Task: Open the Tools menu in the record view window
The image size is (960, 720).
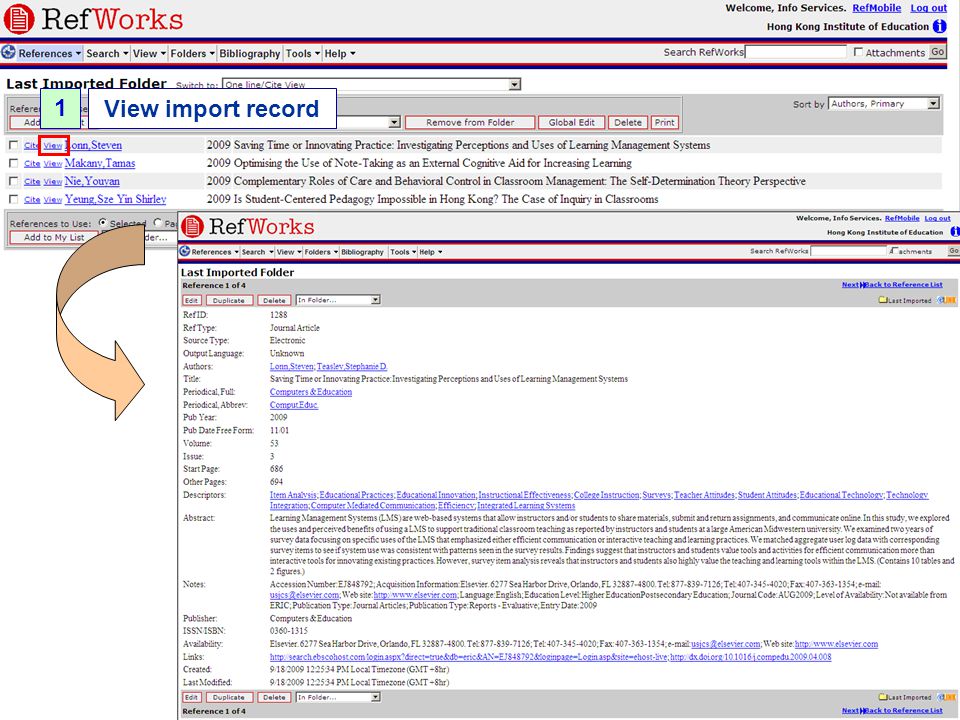Action: pyautogui.click(x=403, y=252)
